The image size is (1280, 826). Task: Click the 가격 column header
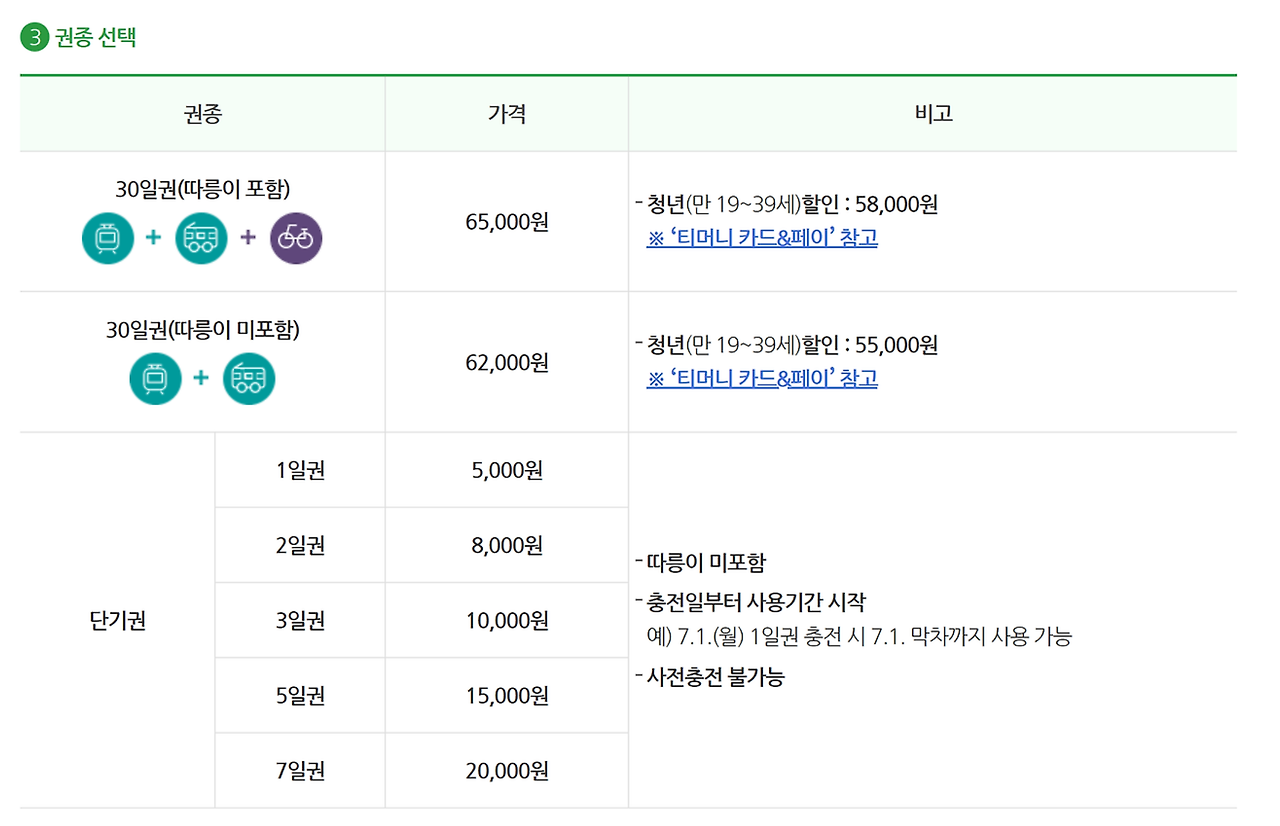507,114
